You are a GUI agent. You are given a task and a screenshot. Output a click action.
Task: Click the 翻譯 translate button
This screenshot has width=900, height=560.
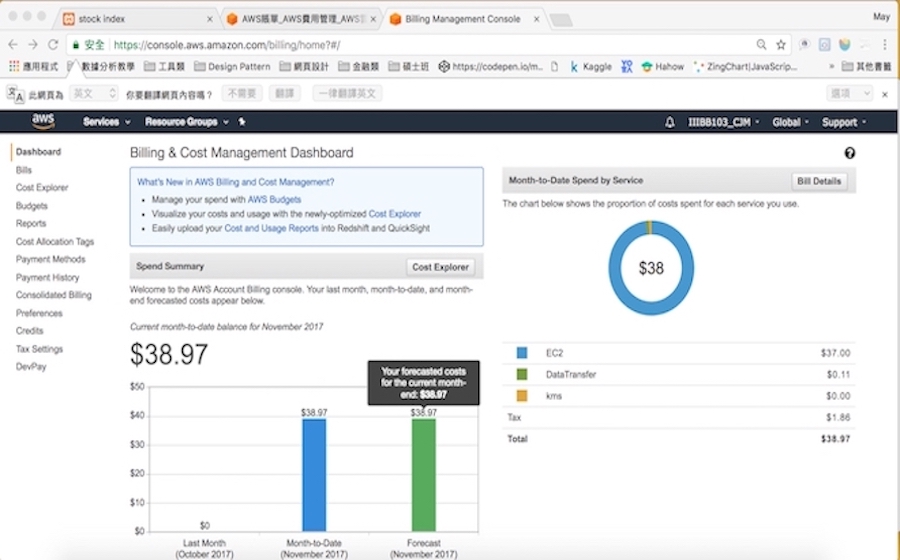[285, 94]
